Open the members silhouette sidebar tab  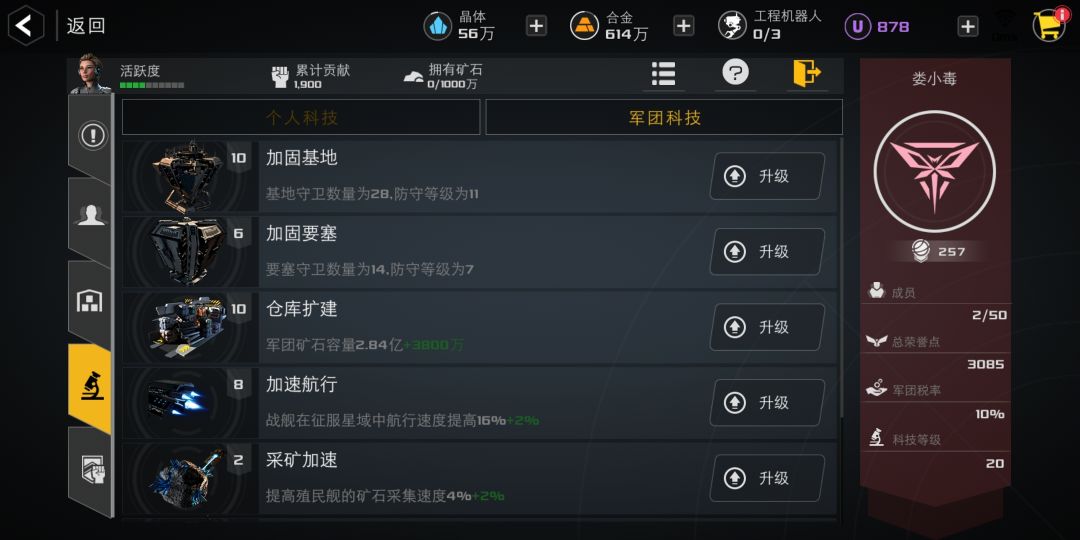92,217
